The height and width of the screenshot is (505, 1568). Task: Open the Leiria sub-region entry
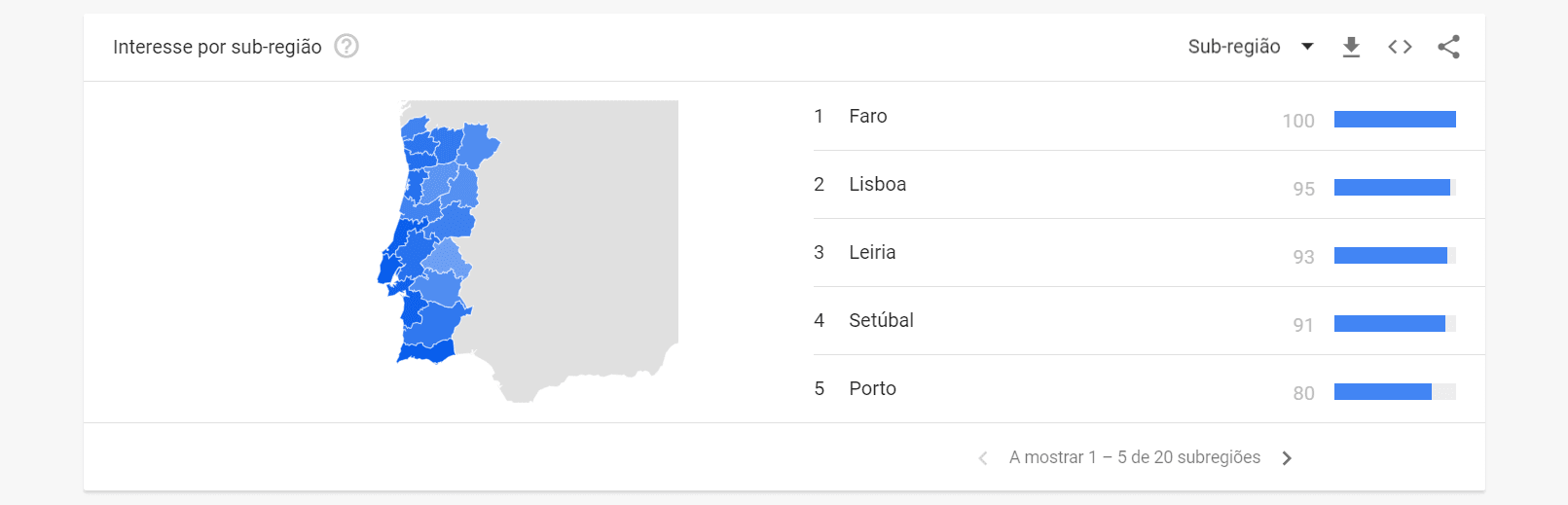pos(872,252)
